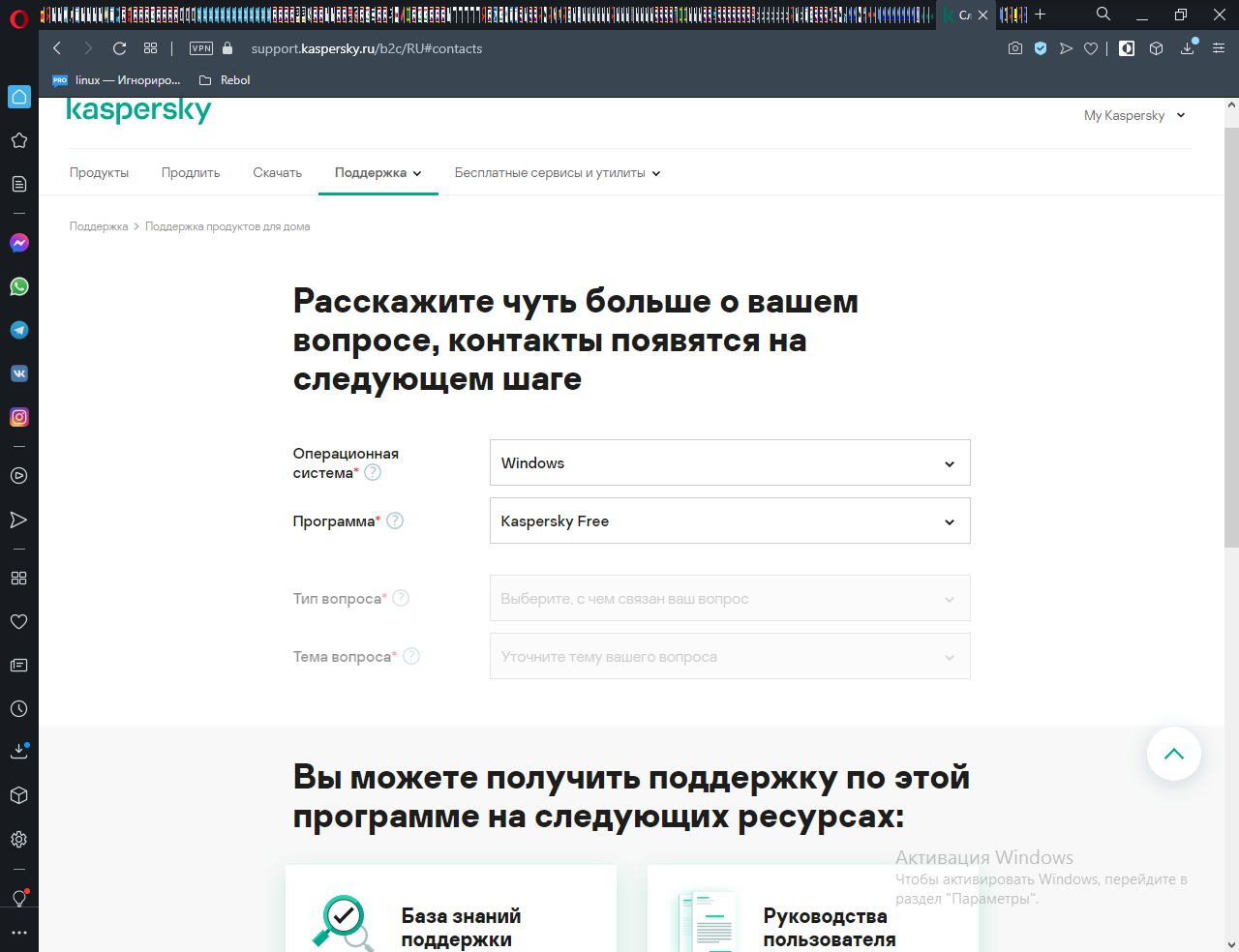
Task: Open the sidebar workspaces grid icon
Action: (18, 578)
